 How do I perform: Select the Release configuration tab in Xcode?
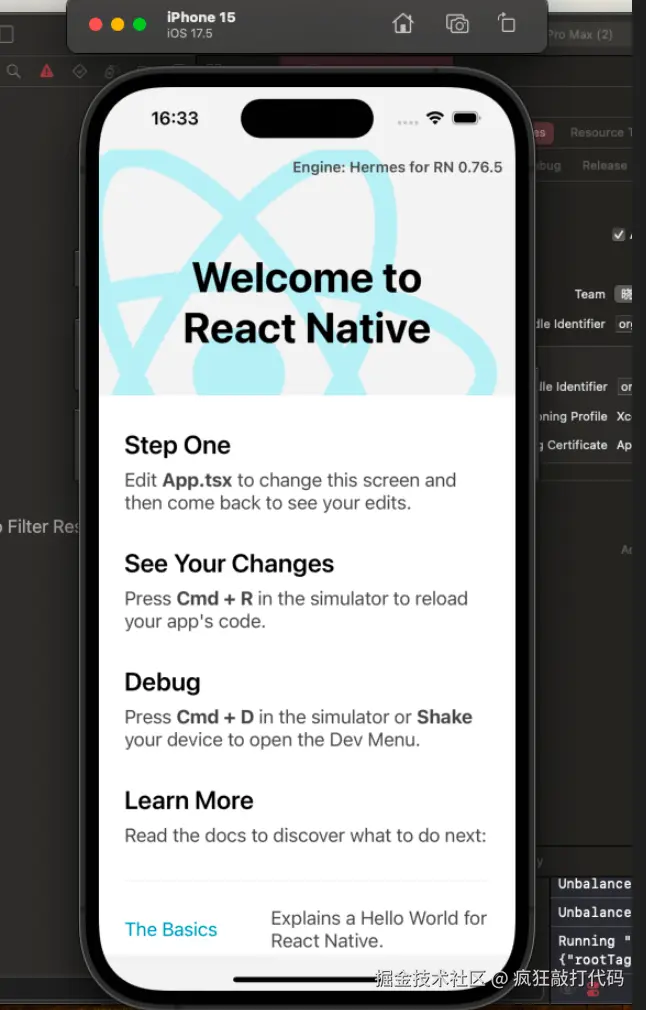(x=604, y=166)
